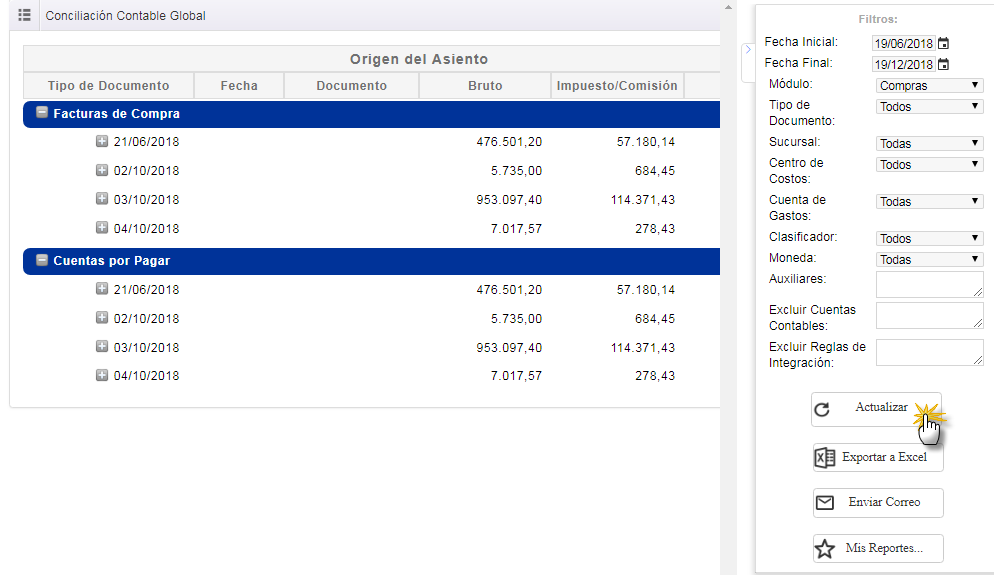The width and height of the screenshot is (994, 575).
Task: Click the Auxiliares text field
Action: tap(929, 285)
